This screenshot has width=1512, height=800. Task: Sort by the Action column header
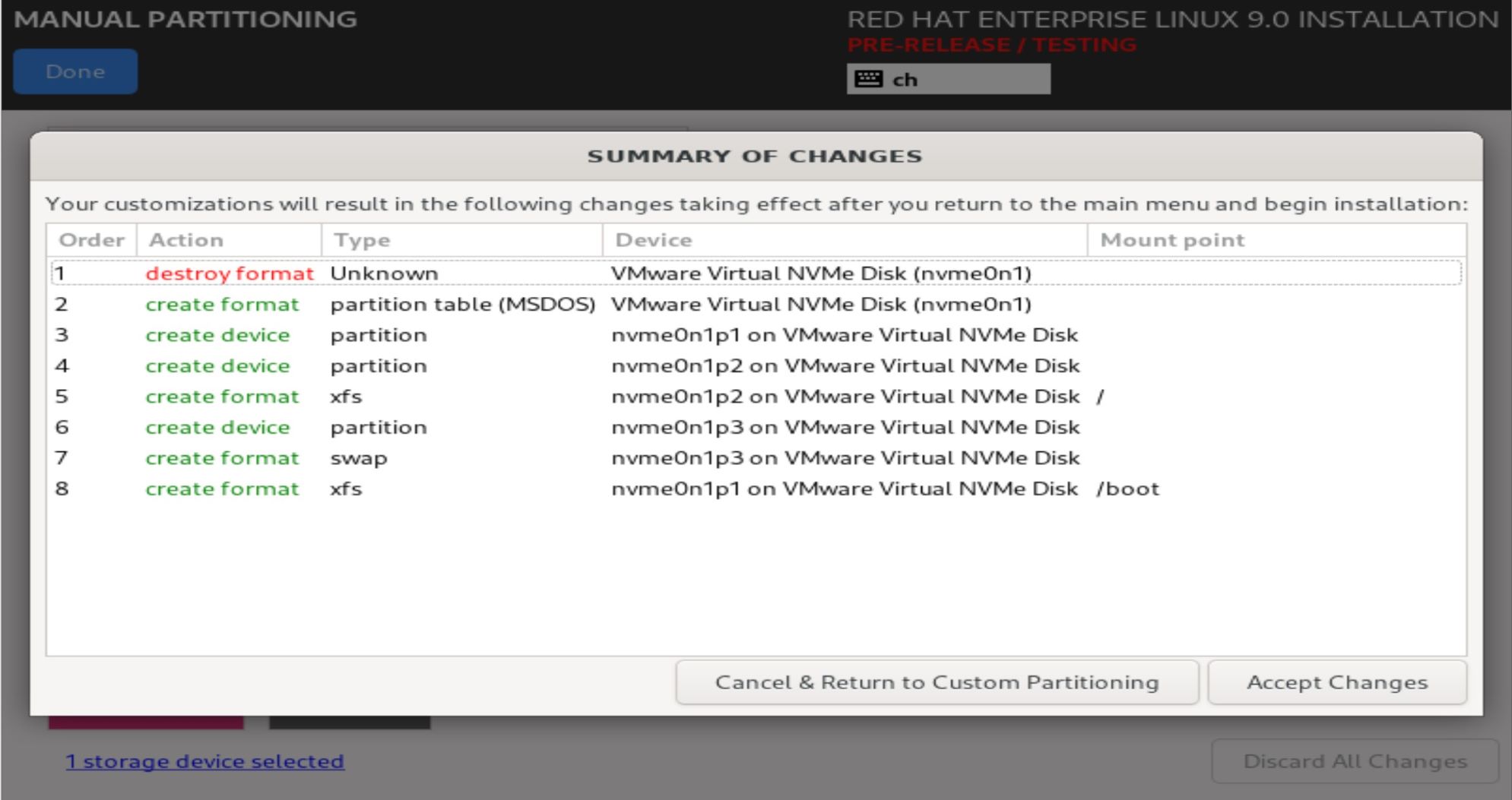tap(229, 240)
